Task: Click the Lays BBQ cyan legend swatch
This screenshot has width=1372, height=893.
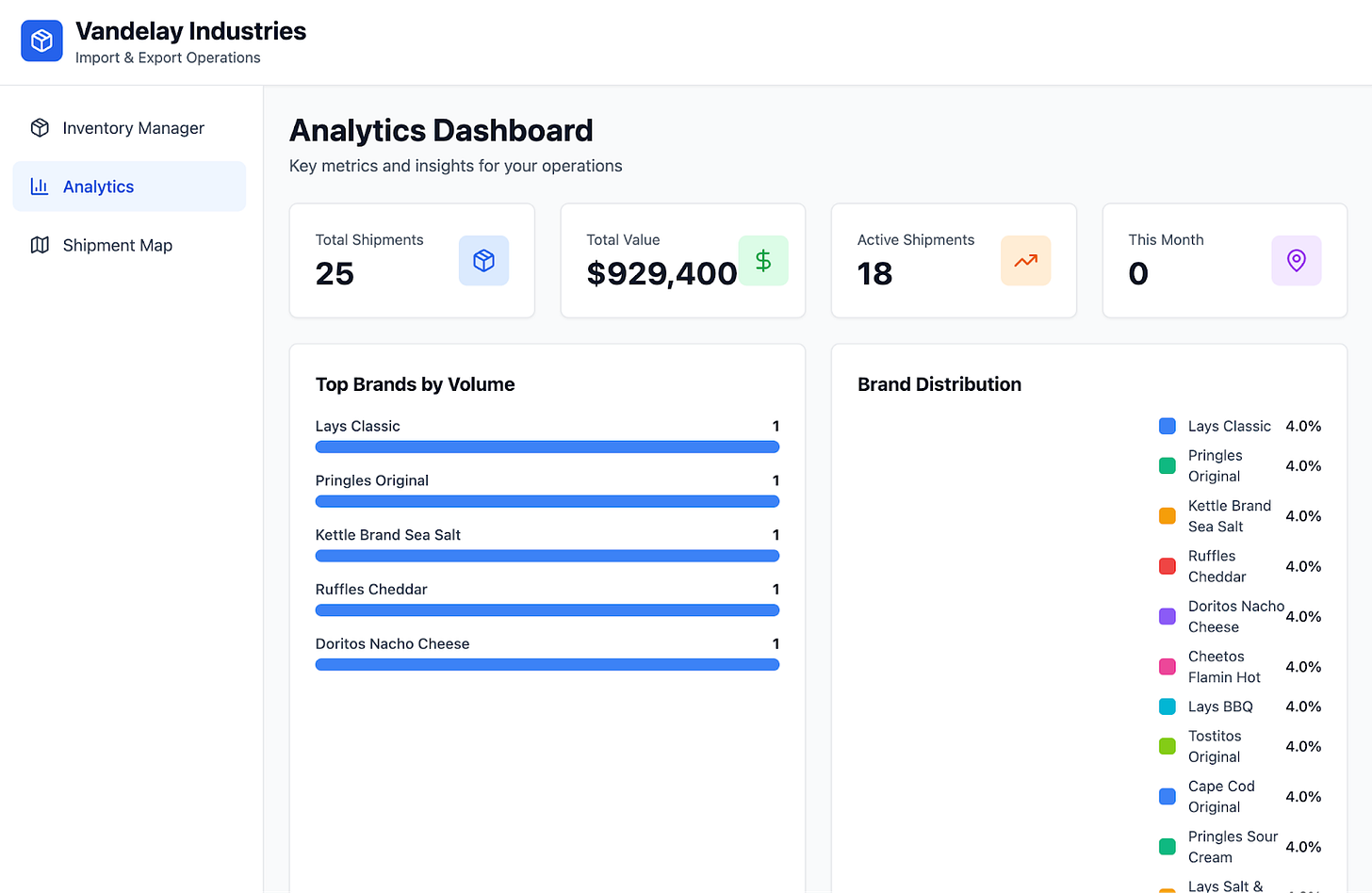Action: click(x=1167, y=706)
